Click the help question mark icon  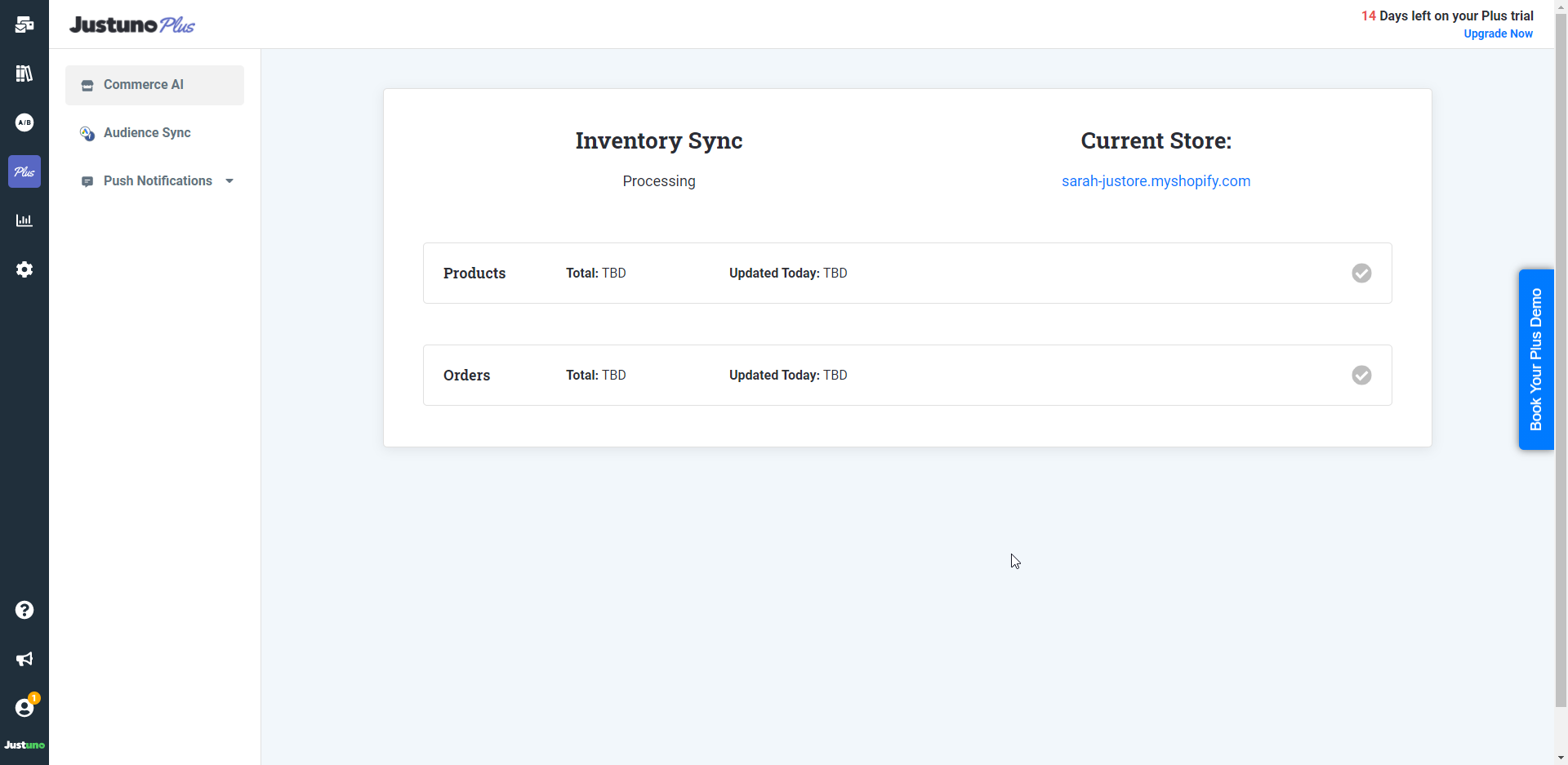point(24,610)
